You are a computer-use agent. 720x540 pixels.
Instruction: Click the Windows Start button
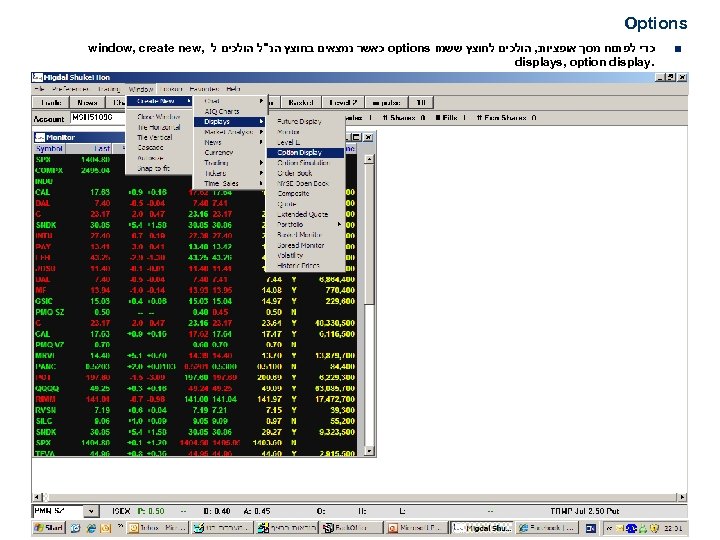[x=49, y=528]
